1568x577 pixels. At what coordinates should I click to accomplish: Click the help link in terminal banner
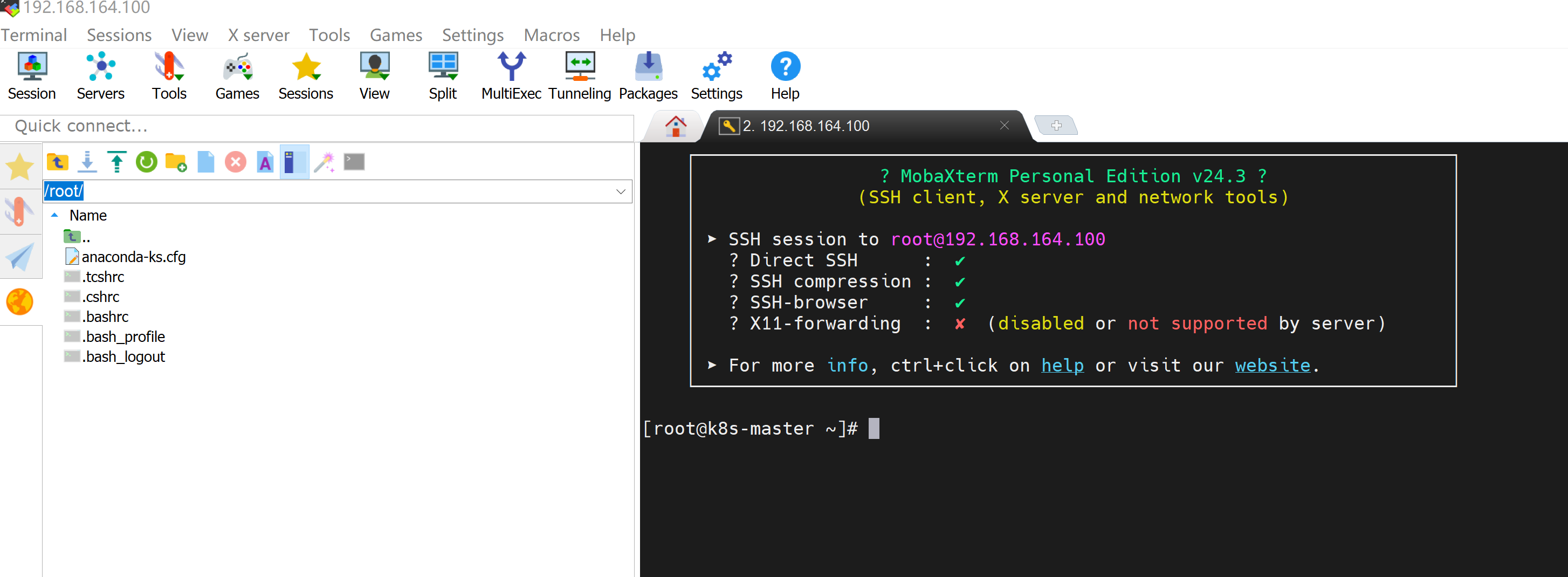pyautogui.click(x=1062, y=365)
